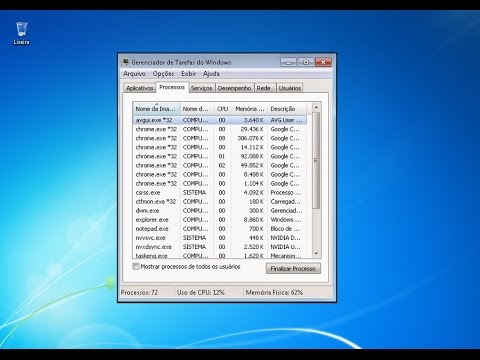Select chrome.exe row using 1.104 K
This screenshot has height=360, width=480.
219,183
